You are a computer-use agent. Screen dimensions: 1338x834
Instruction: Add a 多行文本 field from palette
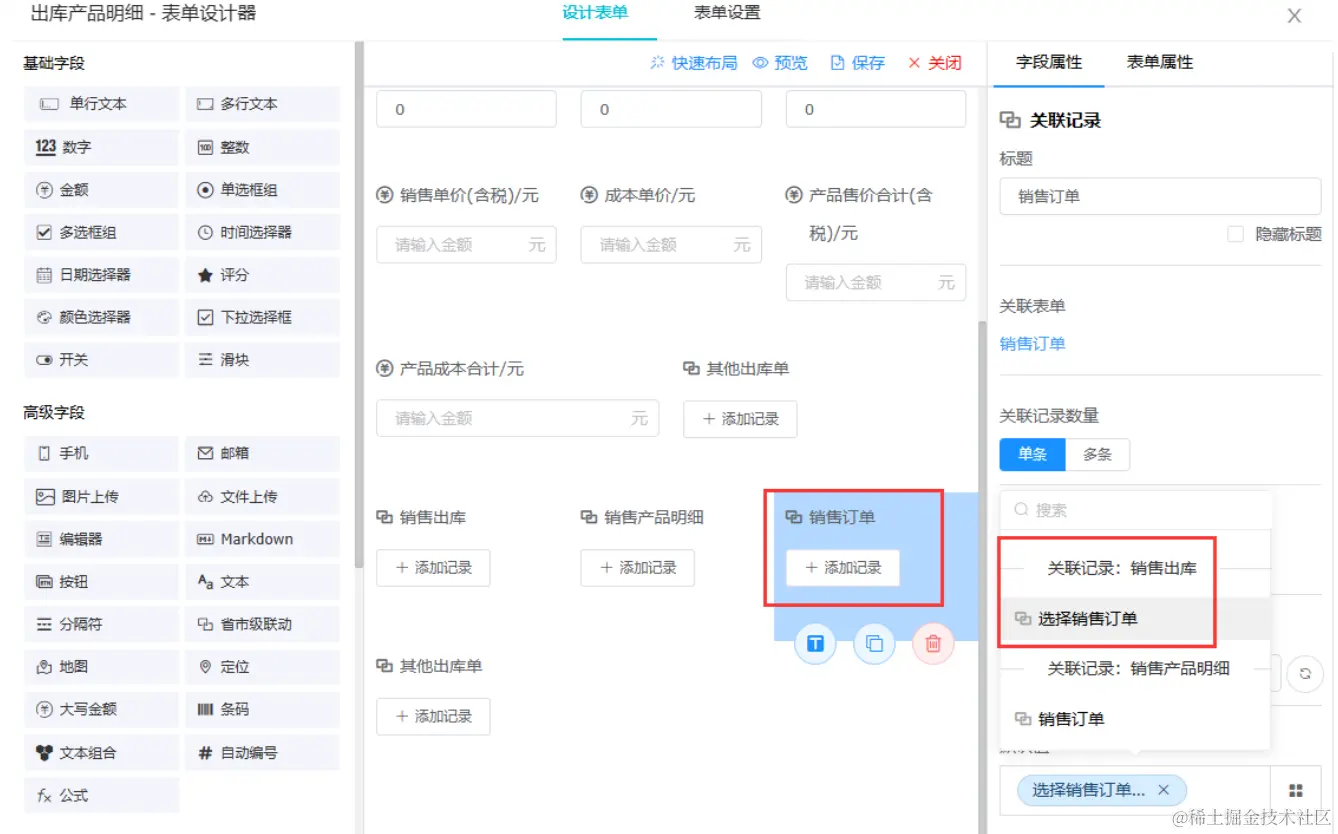tap(263, 104)
